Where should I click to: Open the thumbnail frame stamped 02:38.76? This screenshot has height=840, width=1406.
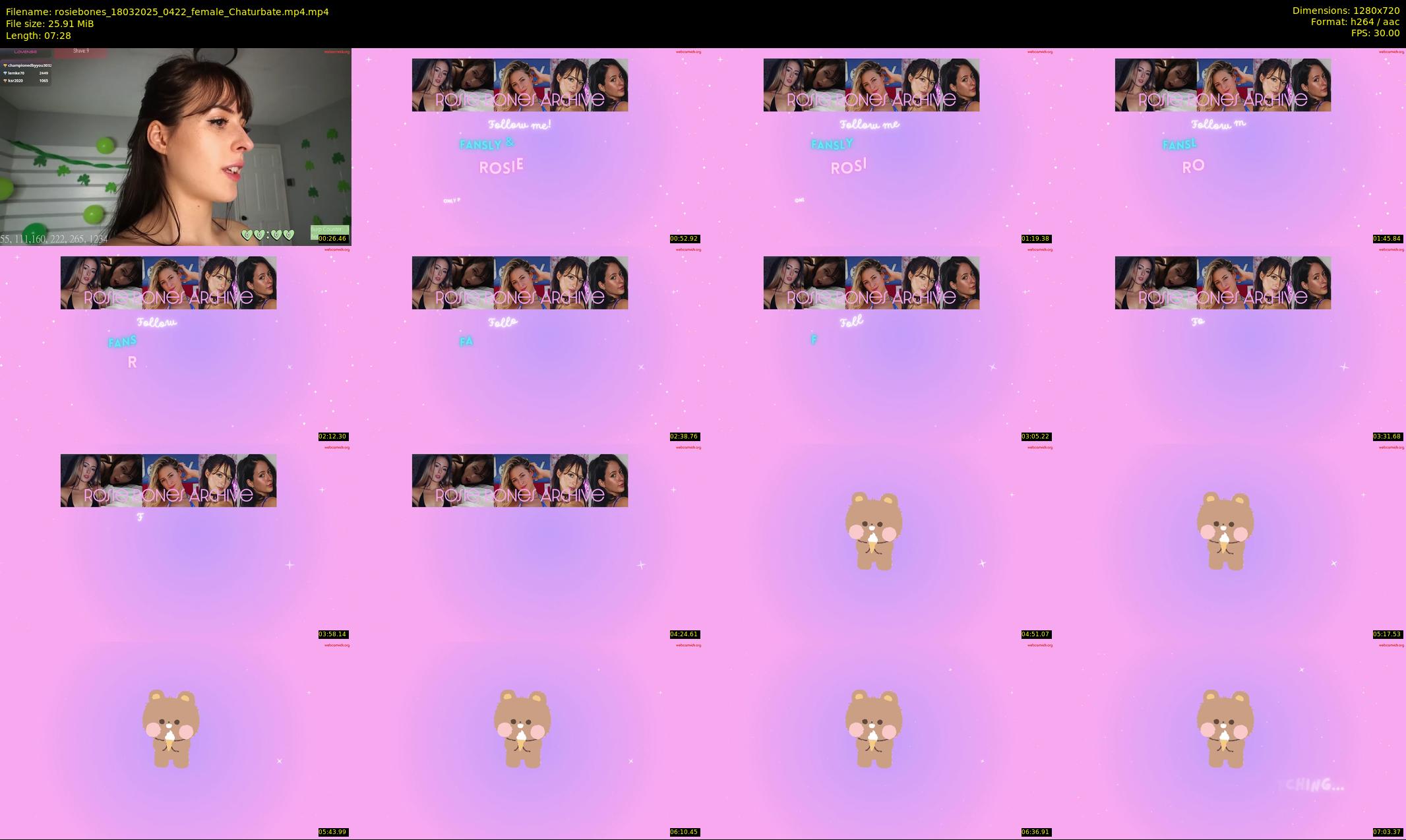(527, 344)
